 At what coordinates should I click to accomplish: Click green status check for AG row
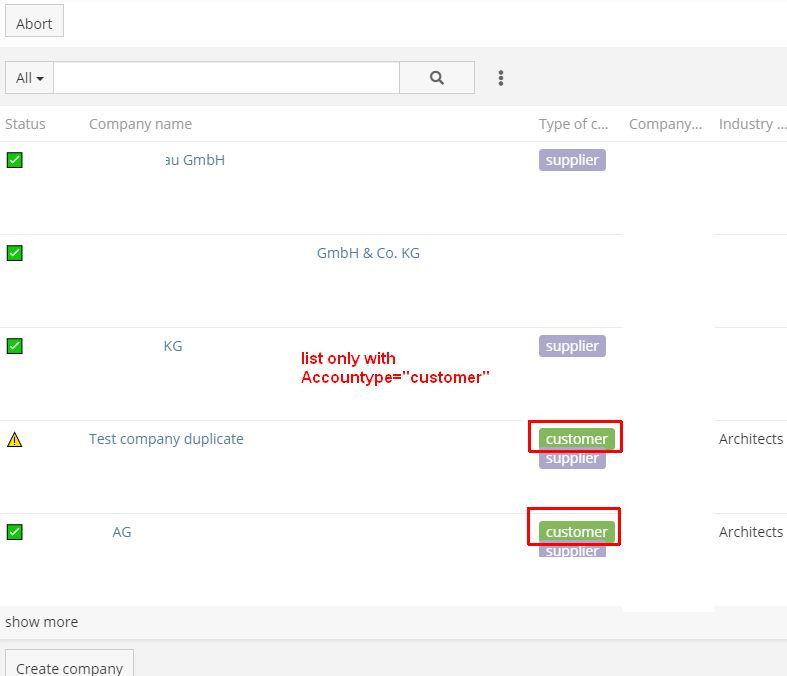pyautogui.click(x=14, y=532)
